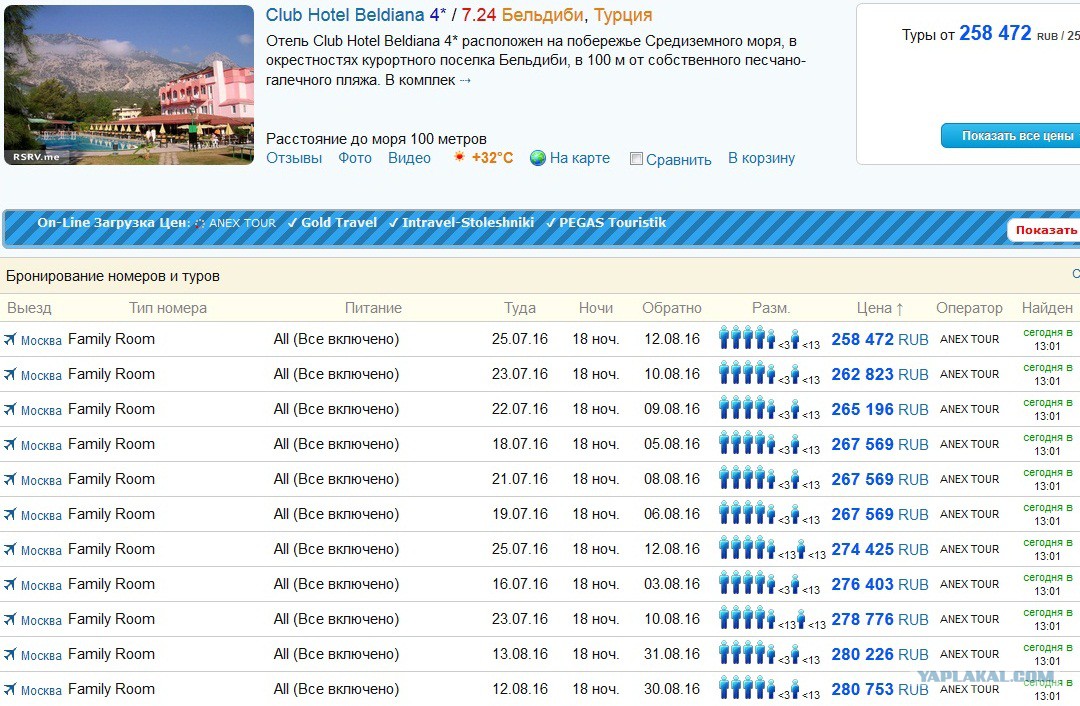Sort by the Цена column header

click(x=880, y=308)
